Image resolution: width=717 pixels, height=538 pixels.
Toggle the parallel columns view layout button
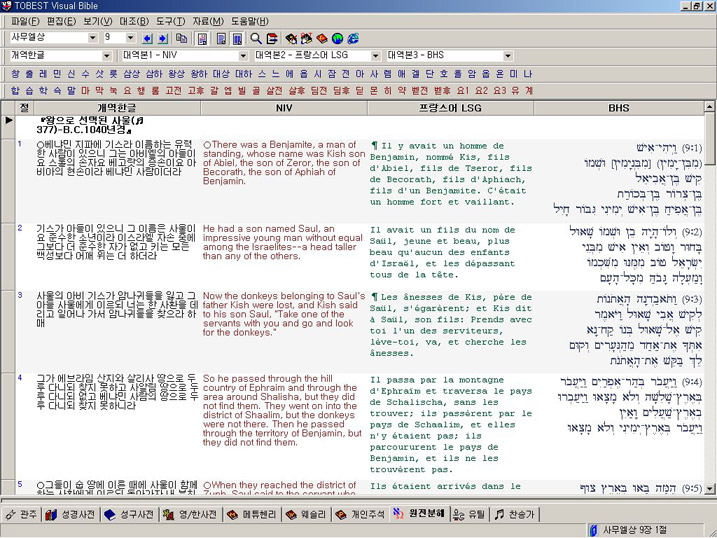(237, 39)
